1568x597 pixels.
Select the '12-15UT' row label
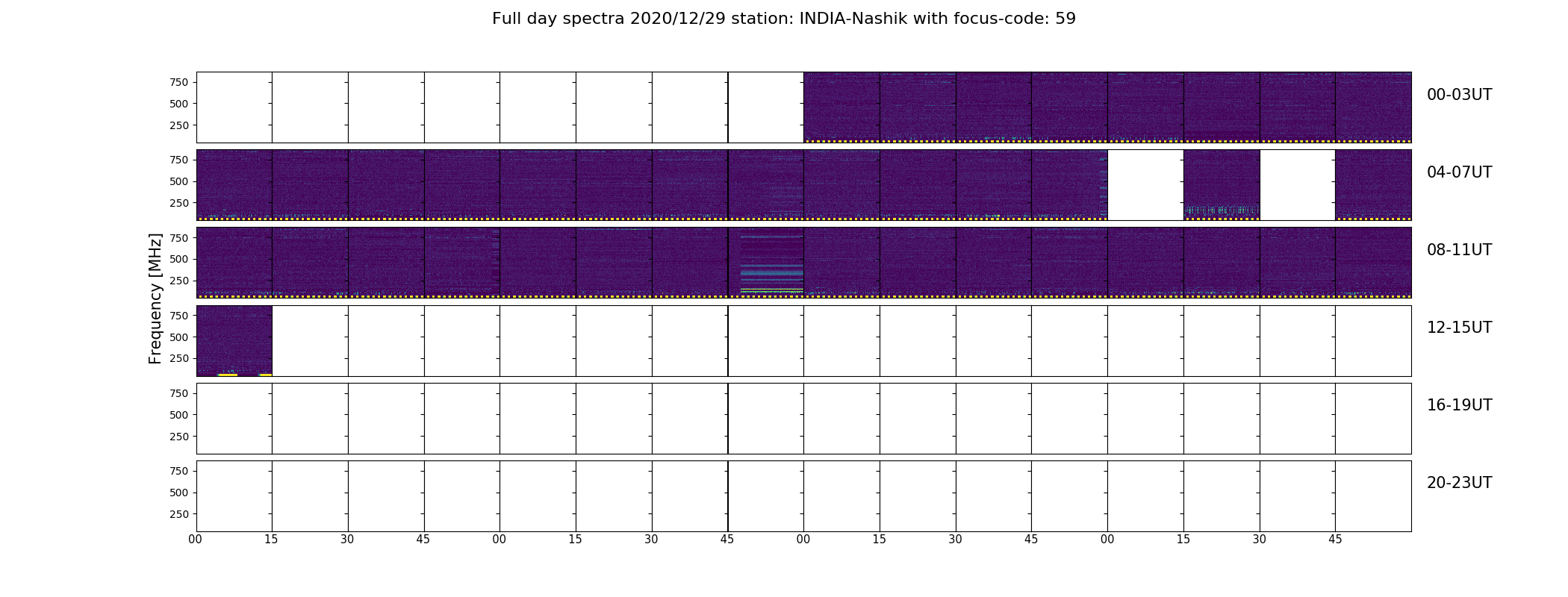point(1459,328)
